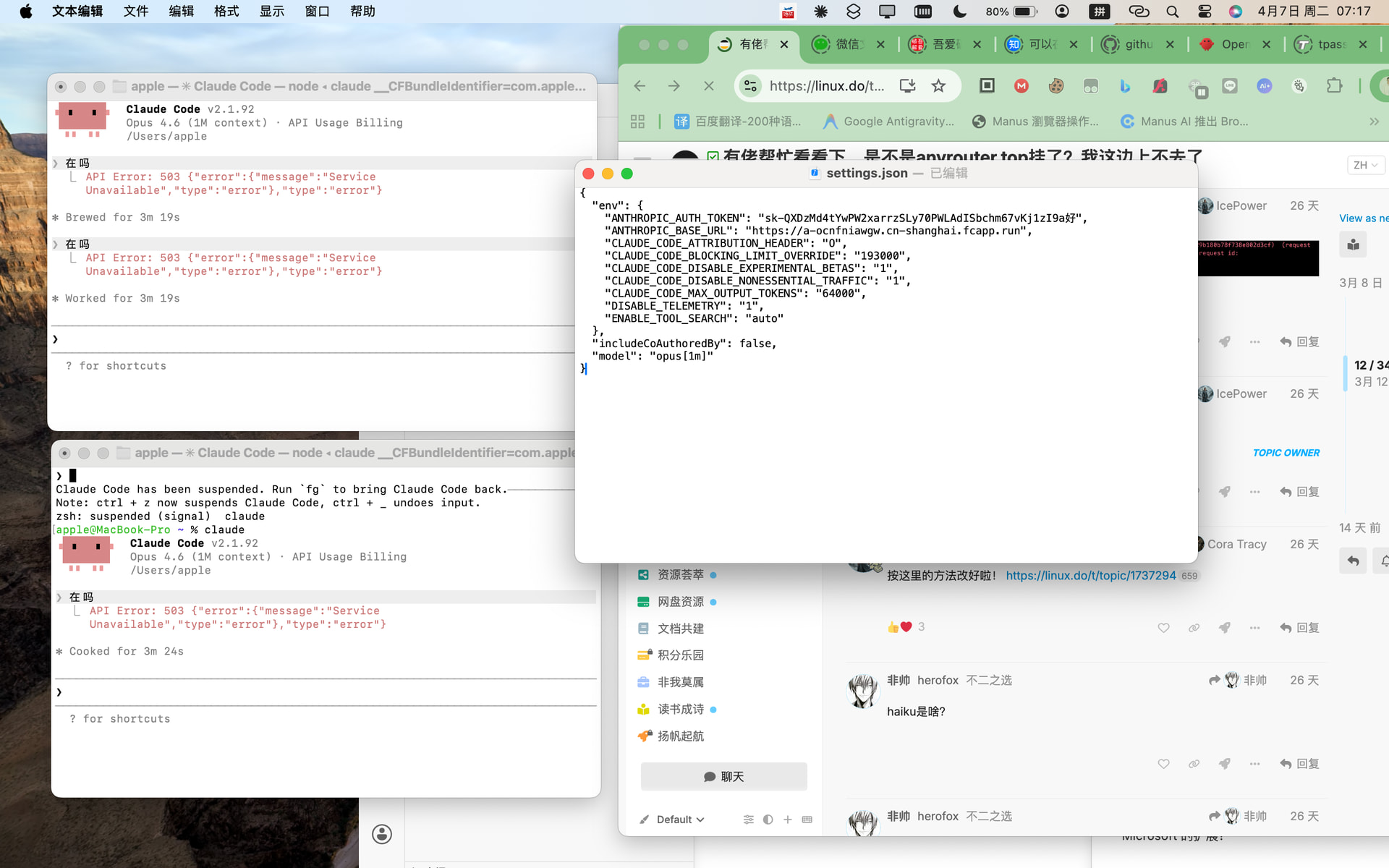This screenshot has height=868, width=1389.
Task: Open more actions on the haiku是啥? post
Action: [1254, 764]
